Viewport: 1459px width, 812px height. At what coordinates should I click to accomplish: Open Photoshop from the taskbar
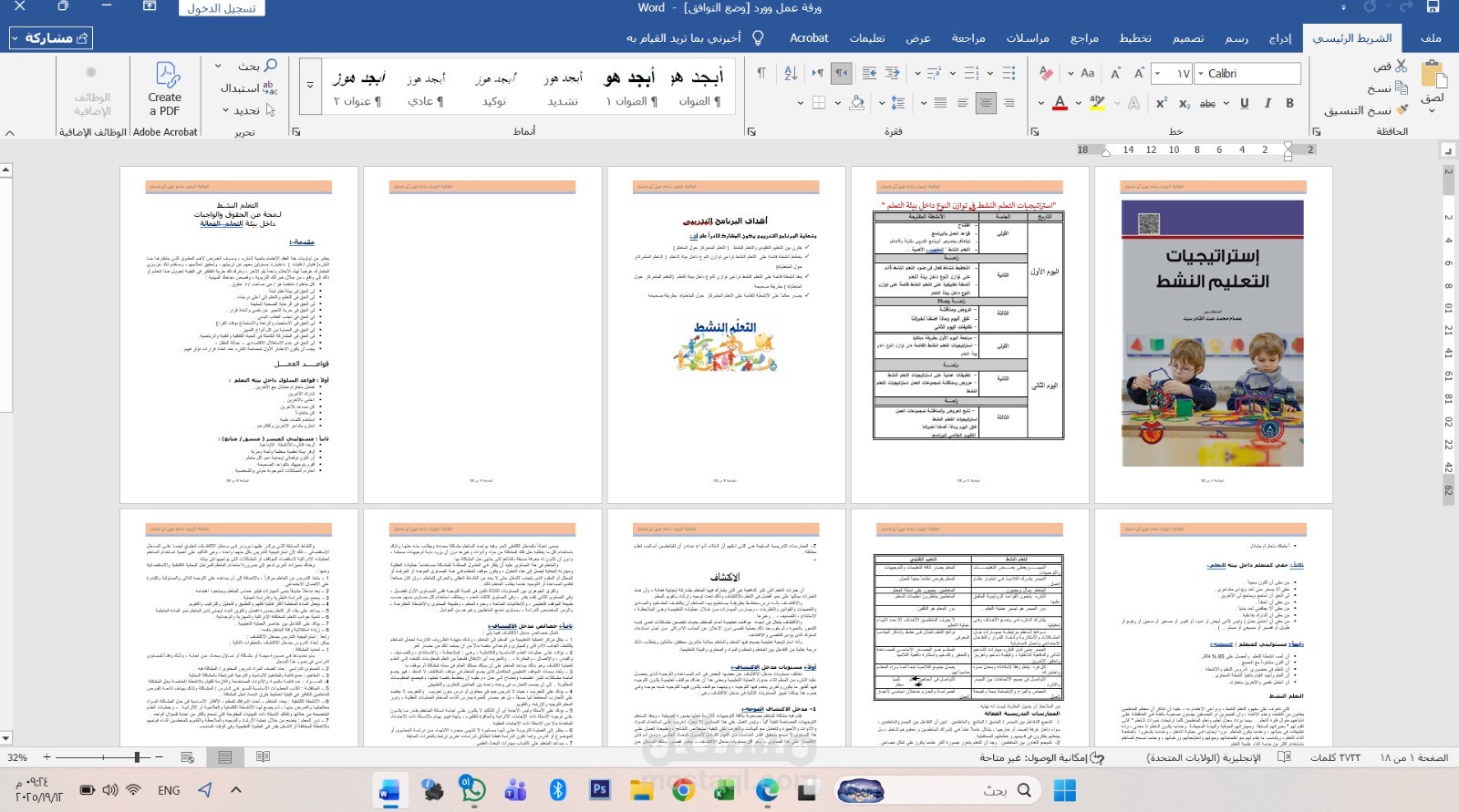tap(599, 789)
